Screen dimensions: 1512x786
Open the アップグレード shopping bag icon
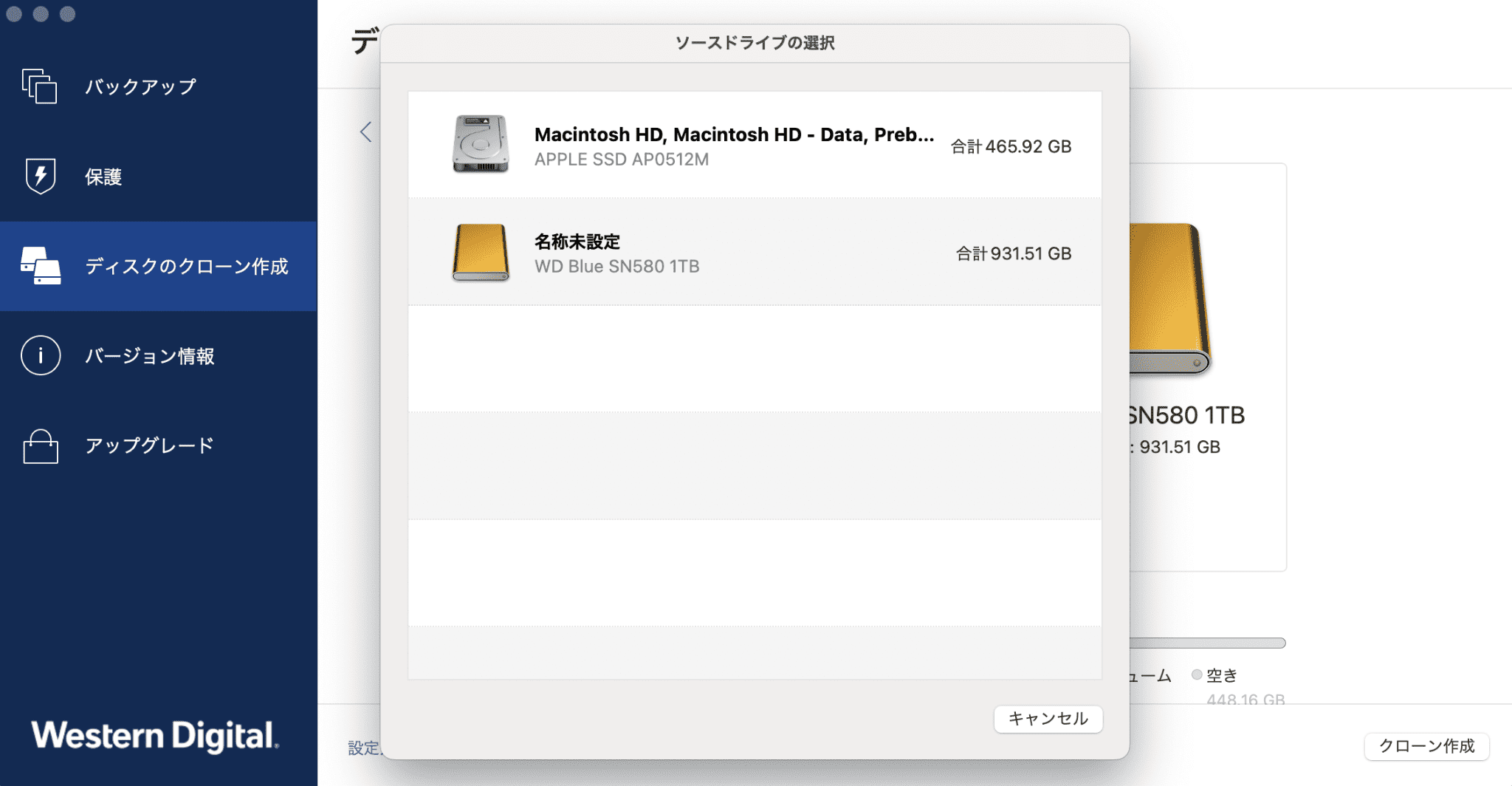tap(41, 446)
